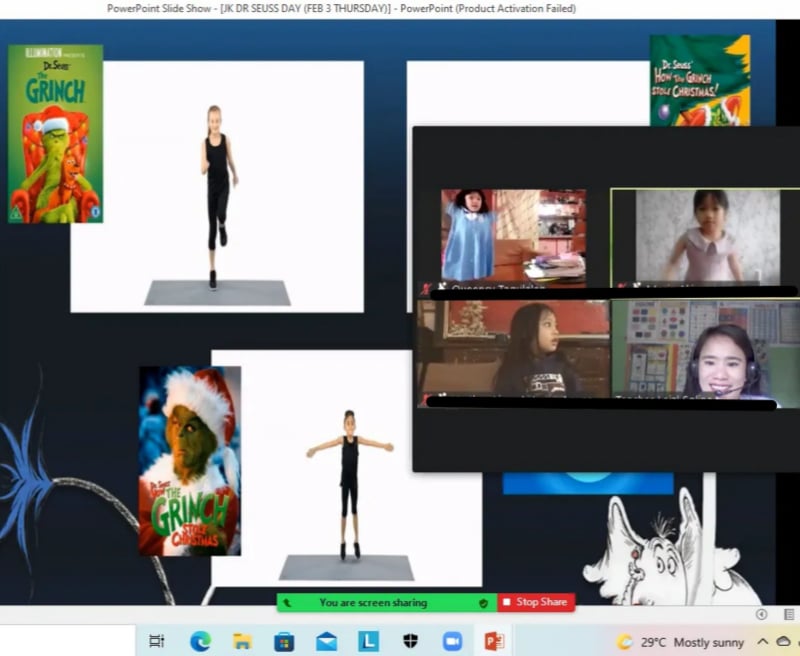Image resolution: width=800 pixels, height=656 pixels.
Task: Open Microsoft Store from the taskbar
Action: click(284, 642)
